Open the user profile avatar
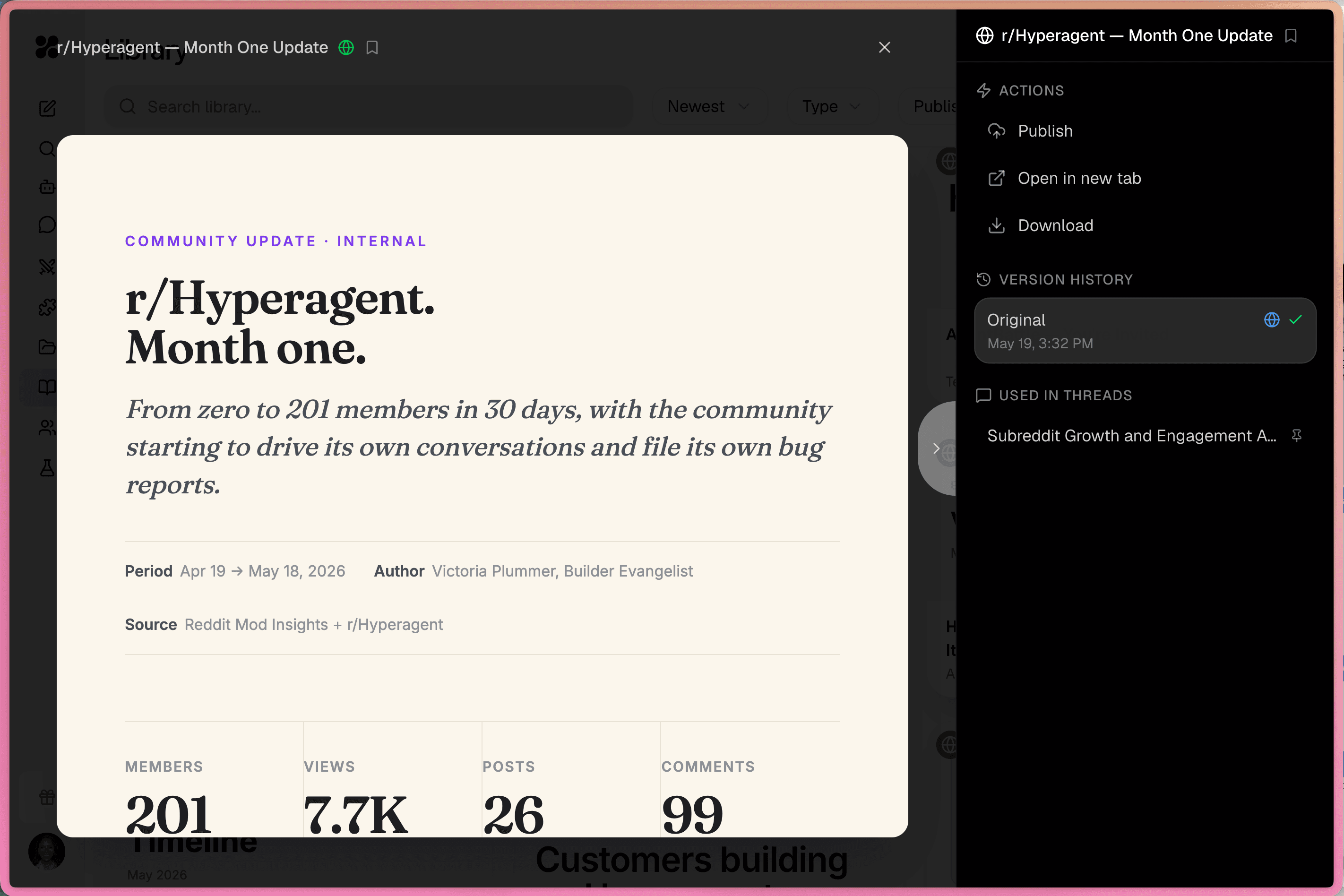Viewport: 1344px width, 896px height. [47, 852]
